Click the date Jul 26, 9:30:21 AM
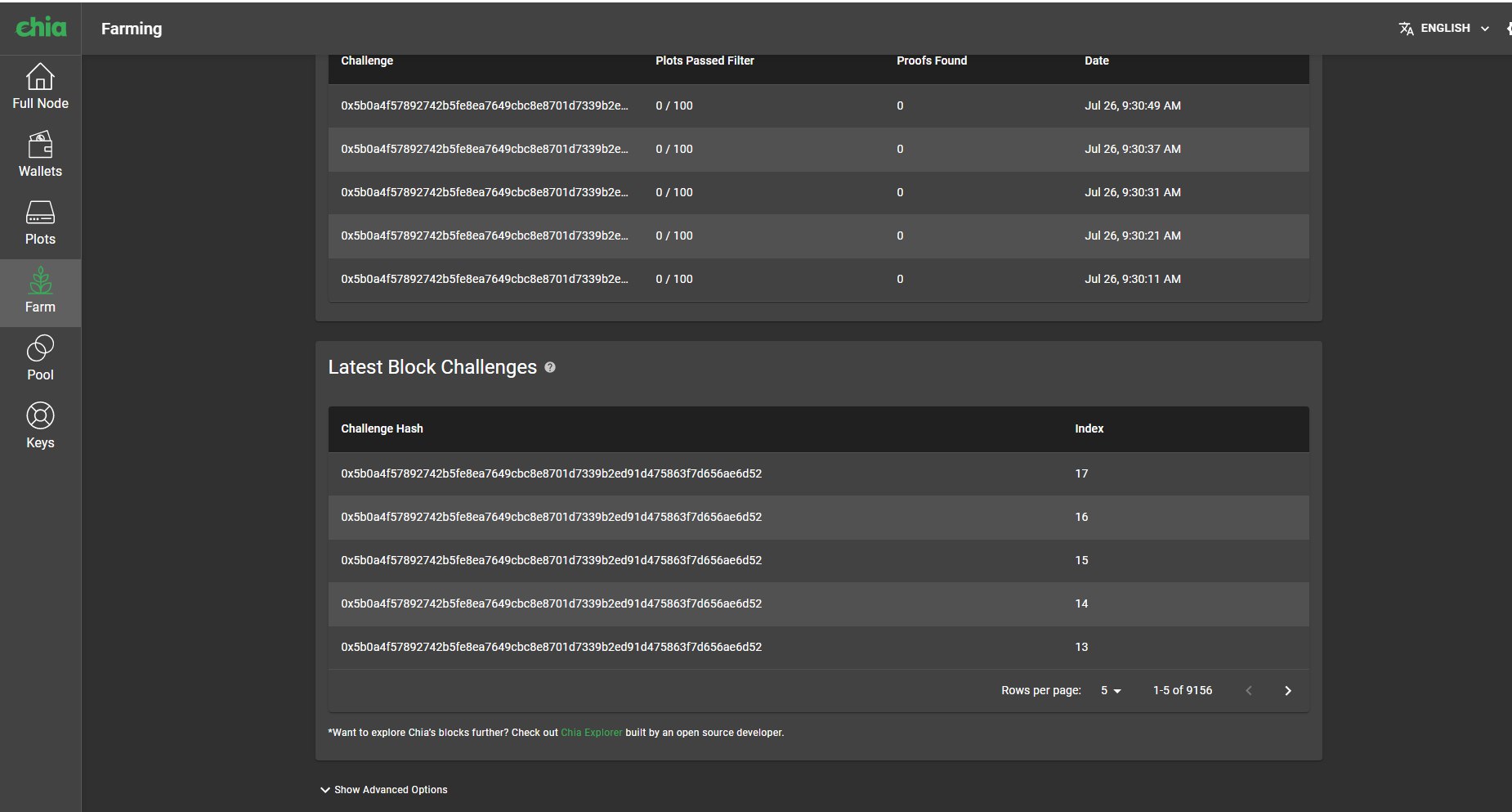The image size is (1512, 812). (x=1133, y=236)
